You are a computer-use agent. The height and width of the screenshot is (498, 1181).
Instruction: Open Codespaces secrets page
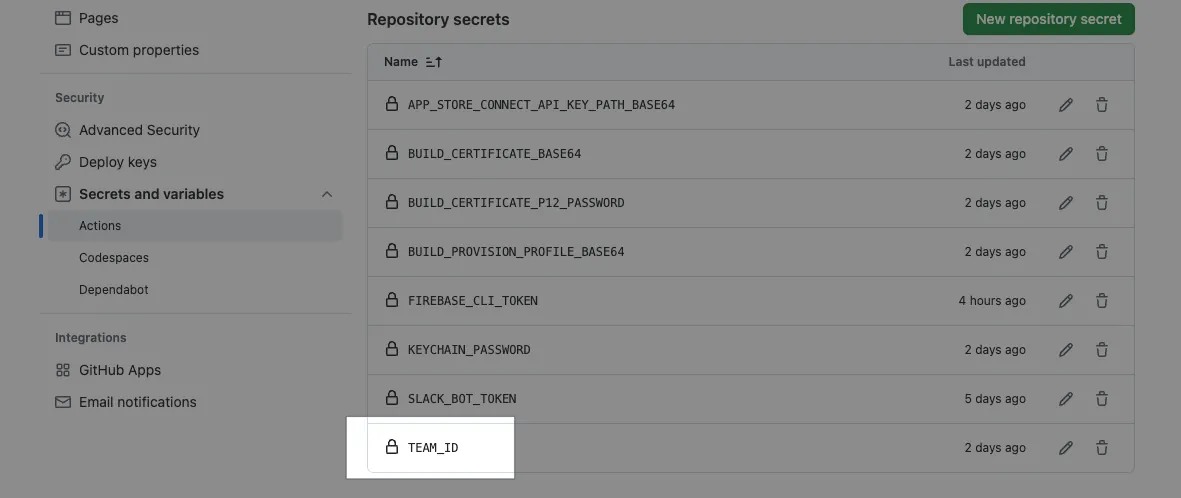[x=114, y=258]
